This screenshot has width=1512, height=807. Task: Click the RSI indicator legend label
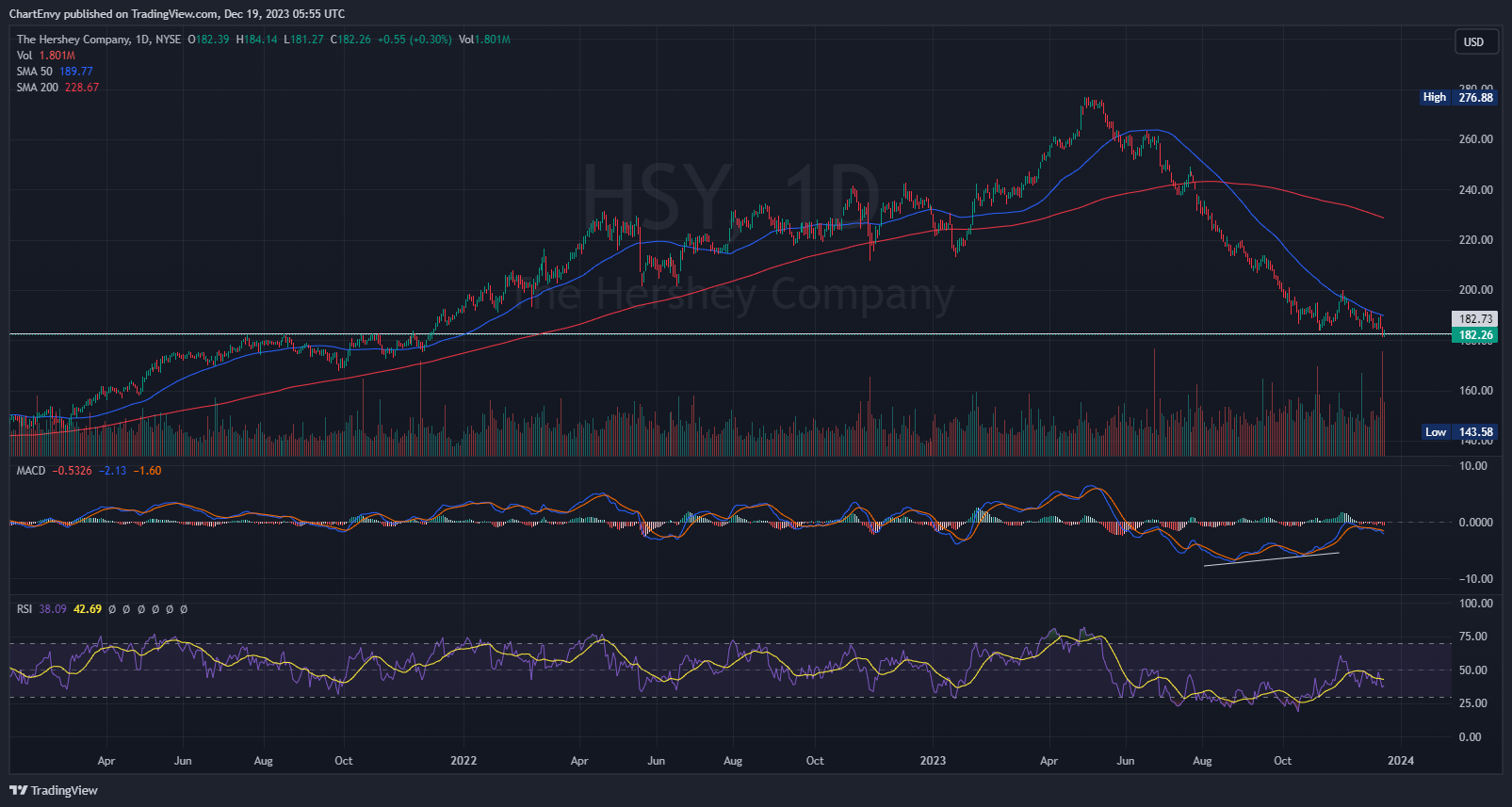[24, 609]
